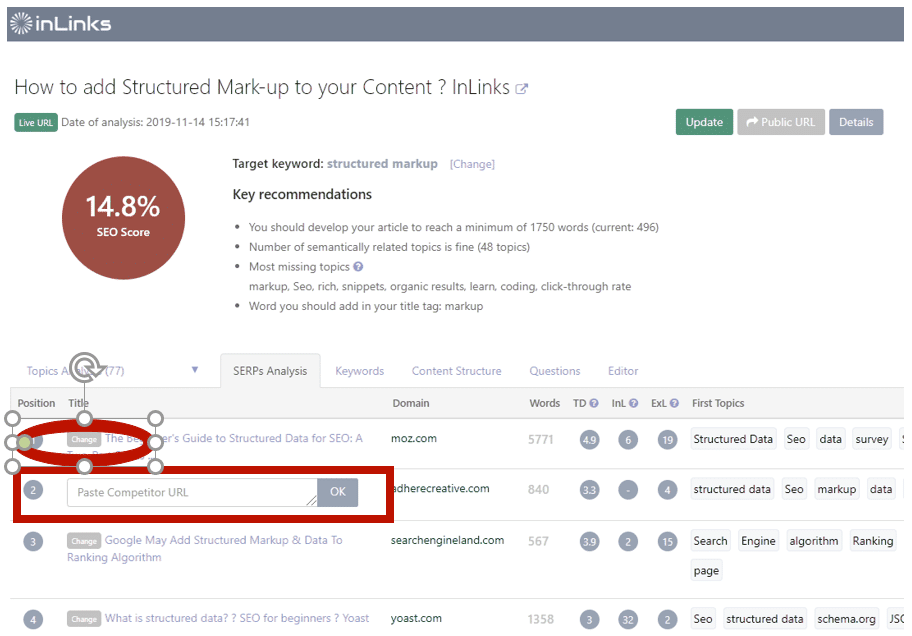Click the ExL badge 2 in the yoast.com row
This screenshot has height=636, width=912.
[667, 620]
